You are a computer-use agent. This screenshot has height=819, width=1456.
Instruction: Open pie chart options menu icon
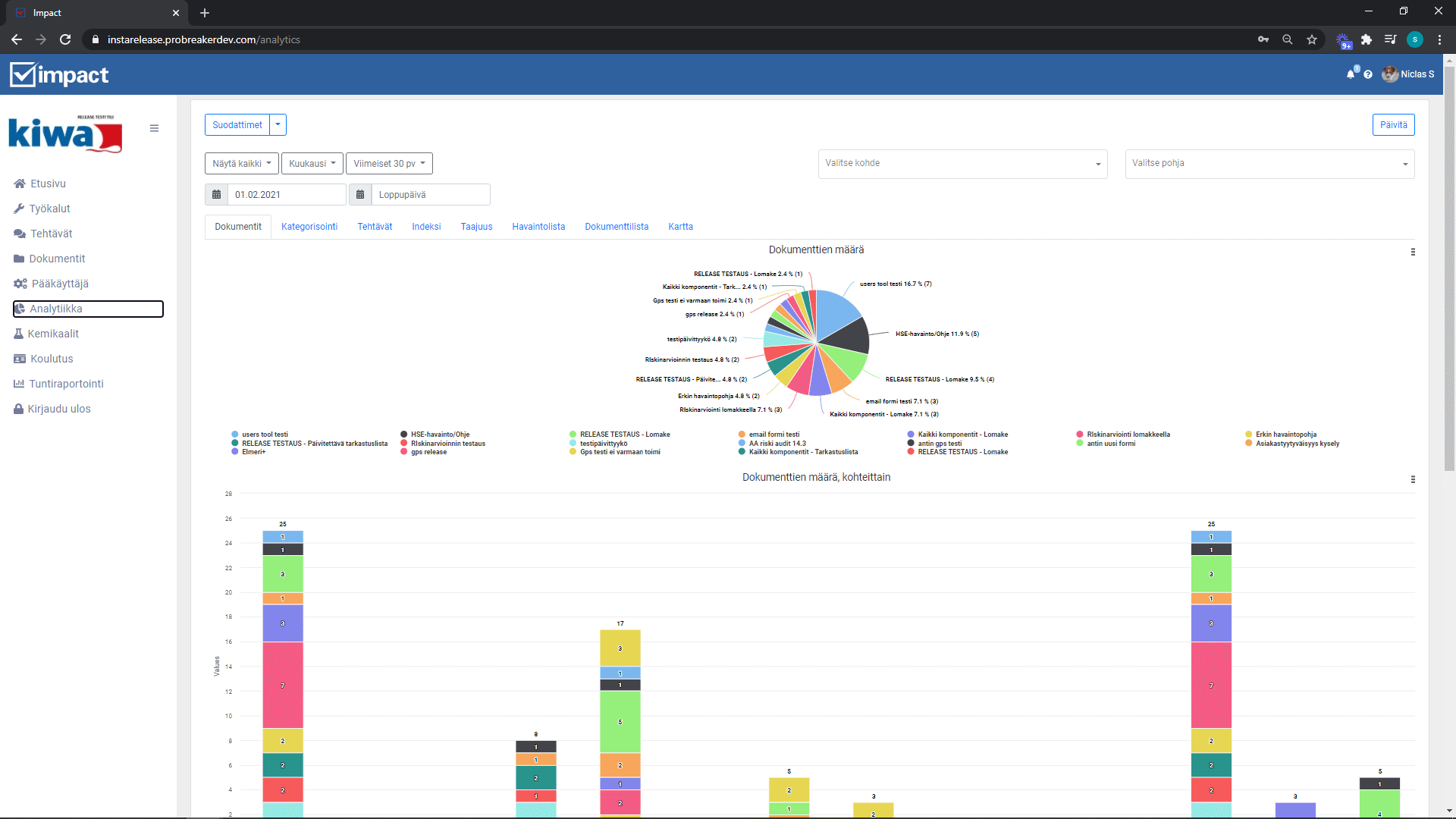click(x=1413, y=252)
